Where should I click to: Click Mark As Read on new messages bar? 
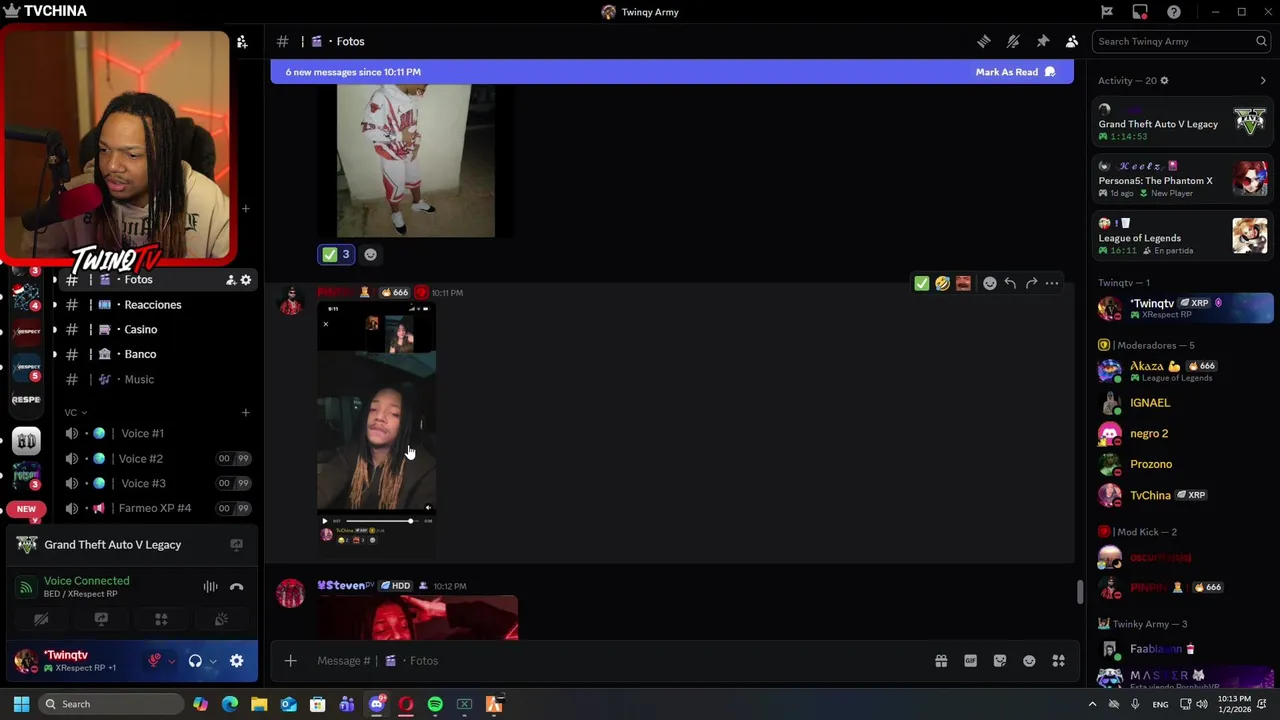point(1015,72)
